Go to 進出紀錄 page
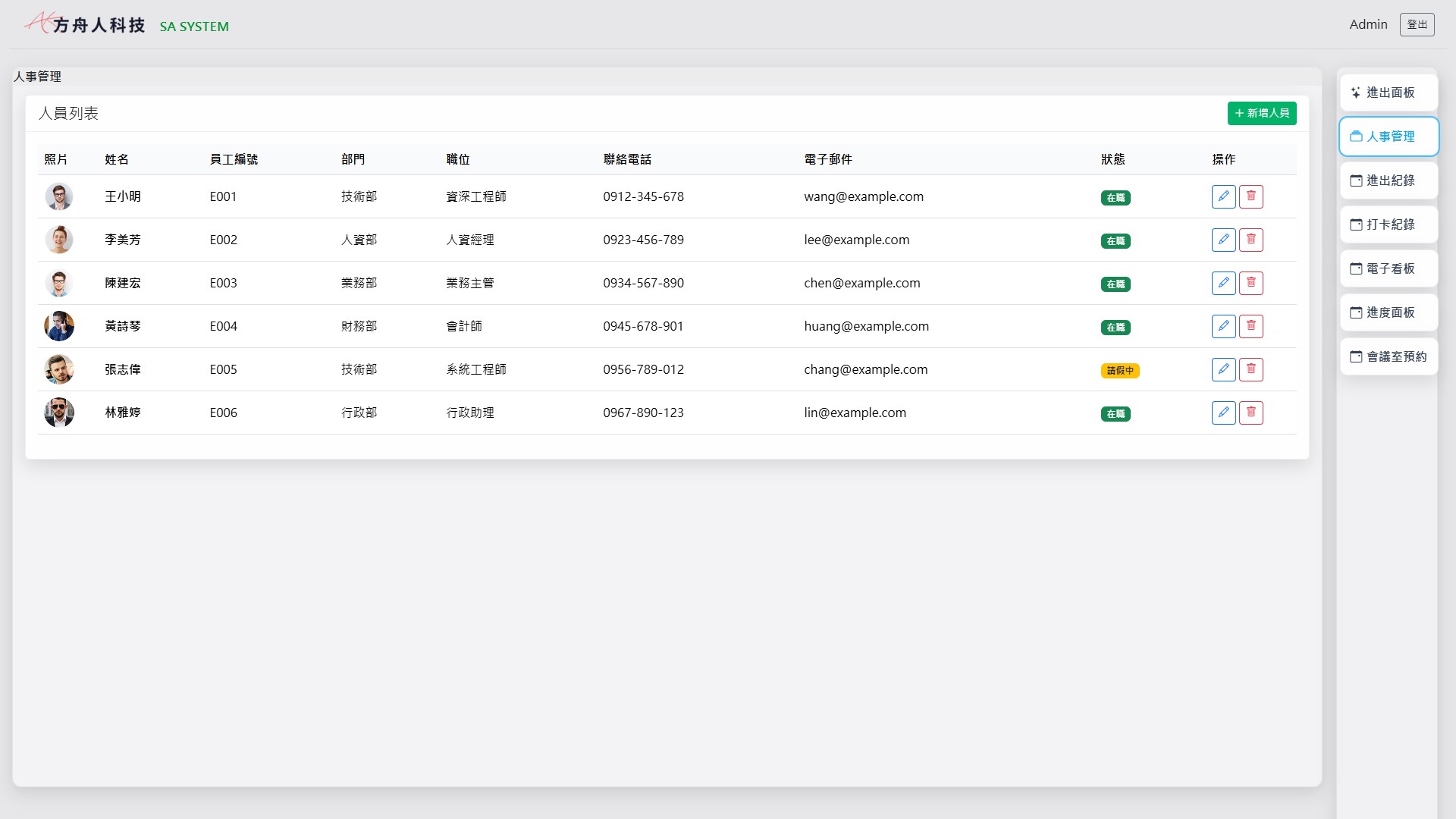The image size is (1456, 819). pos(1389,180)
